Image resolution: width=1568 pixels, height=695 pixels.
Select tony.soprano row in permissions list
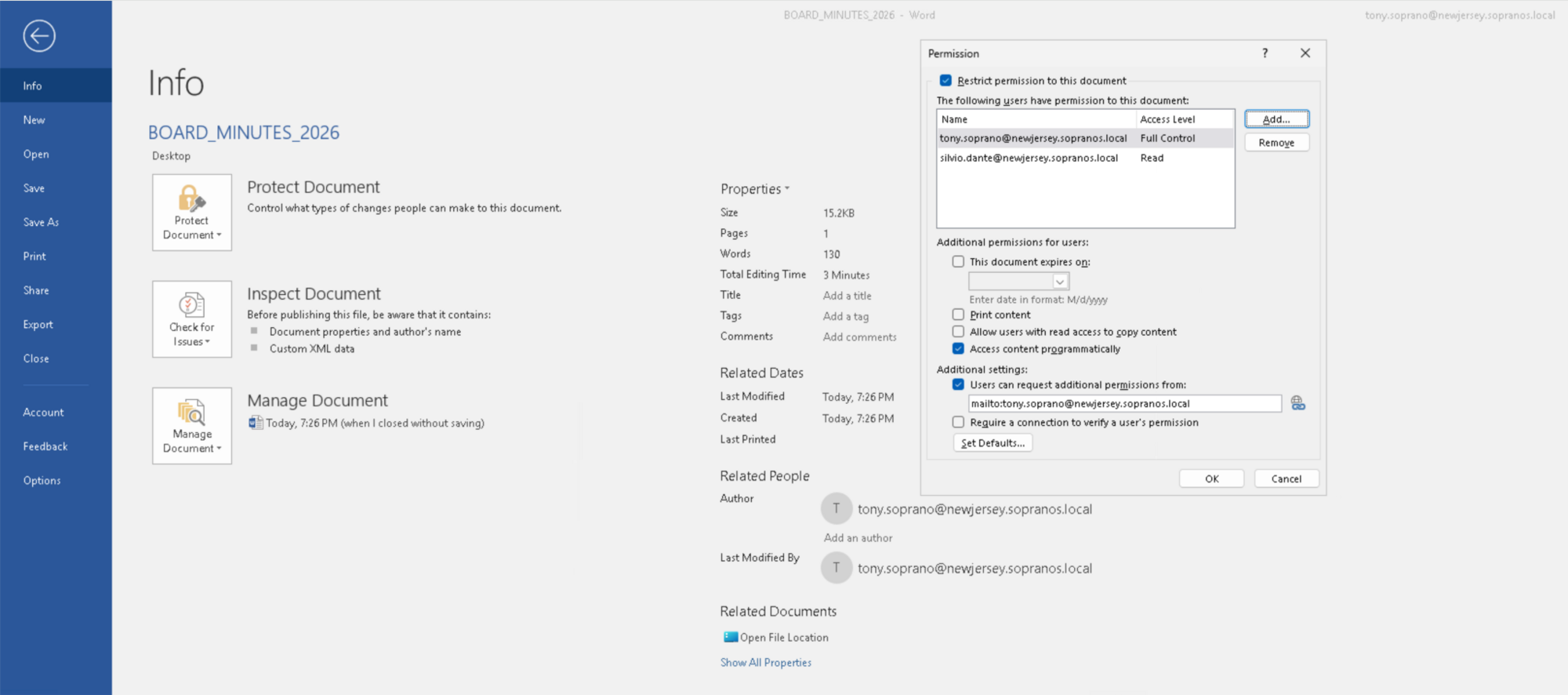coord(1086,138)
